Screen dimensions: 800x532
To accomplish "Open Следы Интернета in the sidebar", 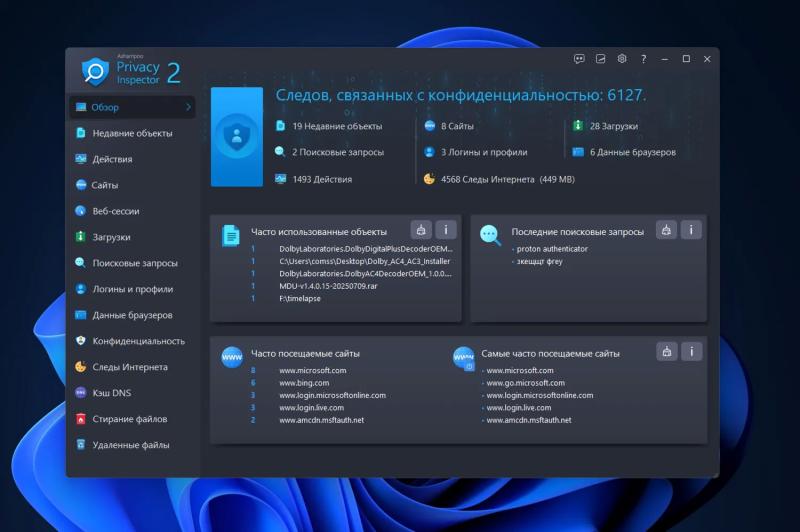I will (x=133, y=367).
